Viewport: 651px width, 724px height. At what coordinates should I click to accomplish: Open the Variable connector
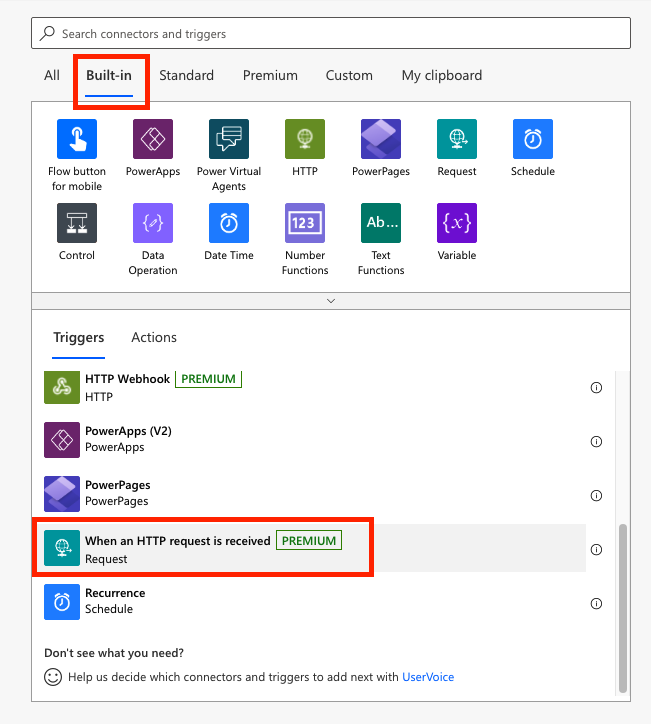coord(457,223)
